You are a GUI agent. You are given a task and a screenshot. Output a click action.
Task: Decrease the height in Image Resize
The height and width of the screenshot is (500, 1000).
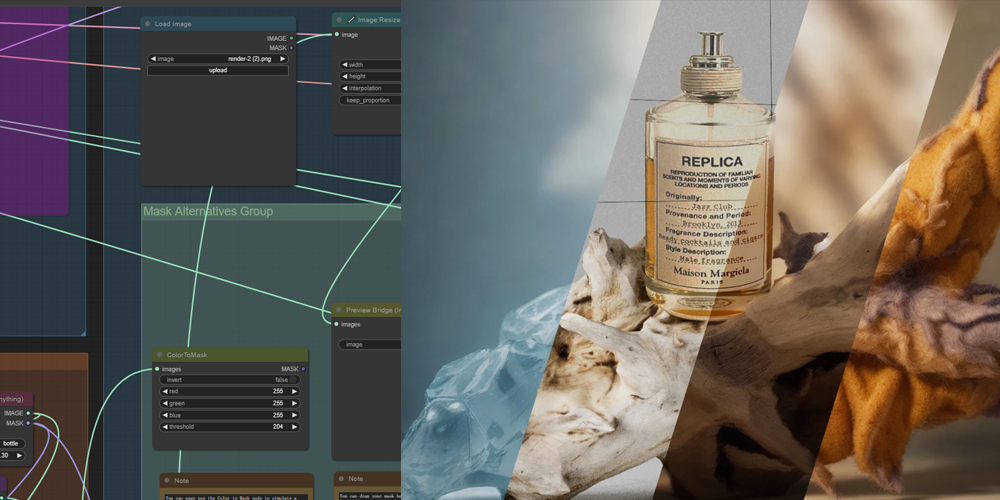tap(344, 77)
